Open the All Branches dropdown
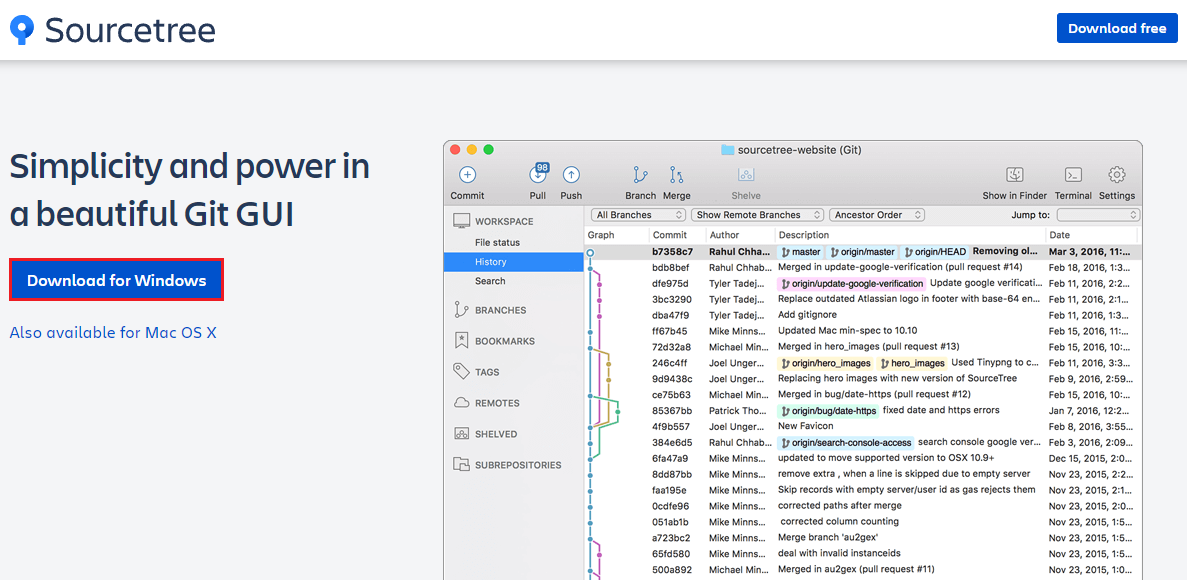 pos(637,215)
